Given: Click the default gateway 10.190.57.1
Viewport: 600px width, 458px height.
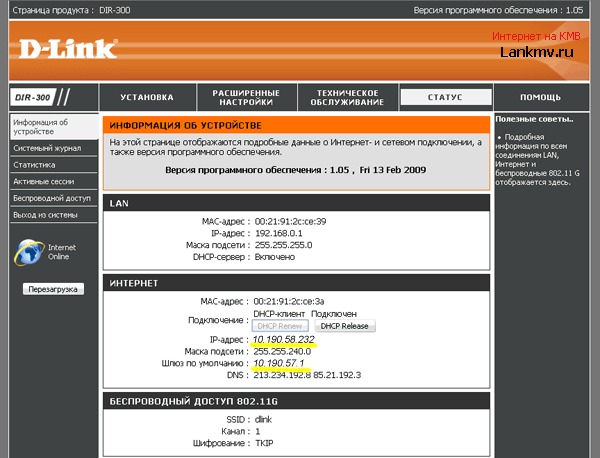Looking at the screenshot, I should coord(279,363).
